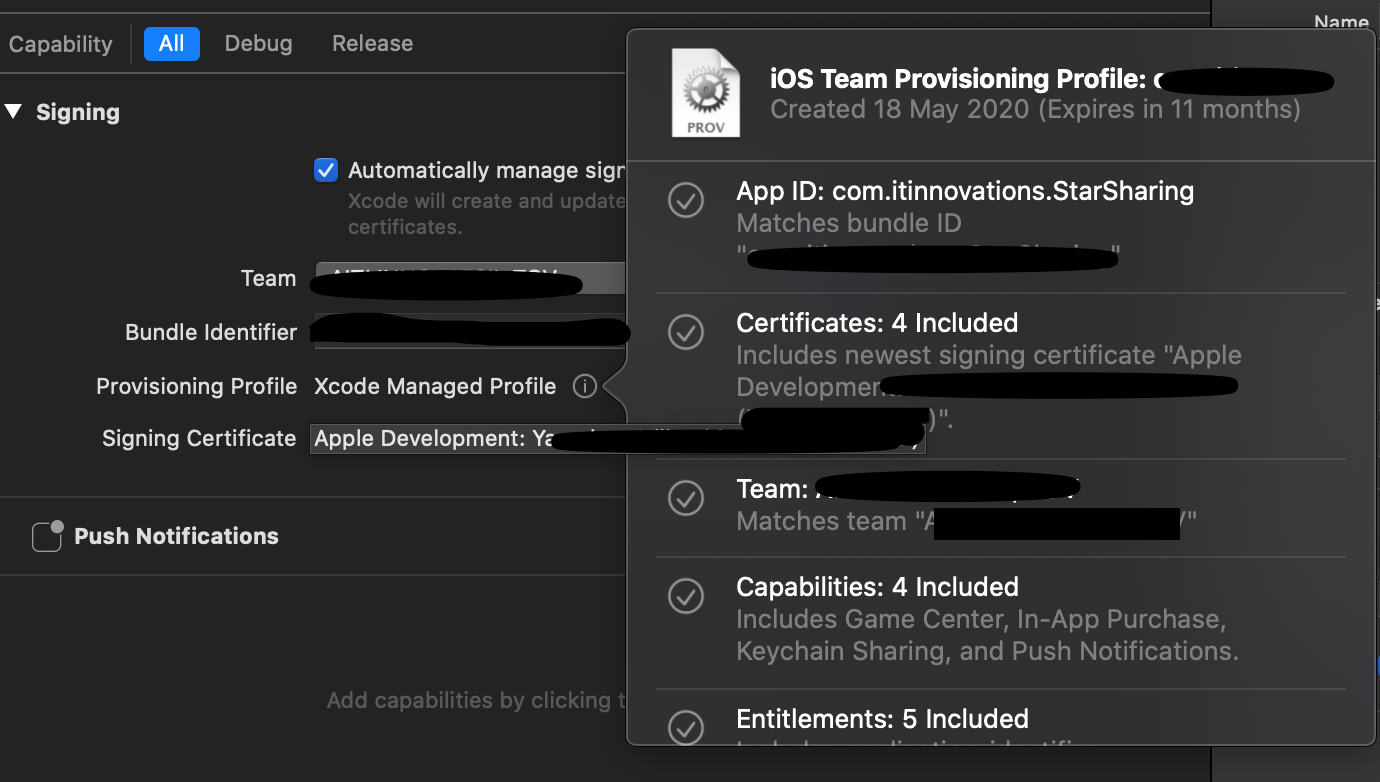Click the checkmark icon beside Team
This screenshot has width=1380, height=782.
(x=686, y=498)
